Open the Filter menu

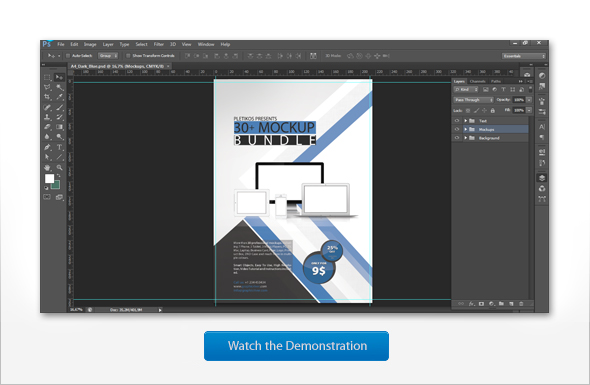158,44
